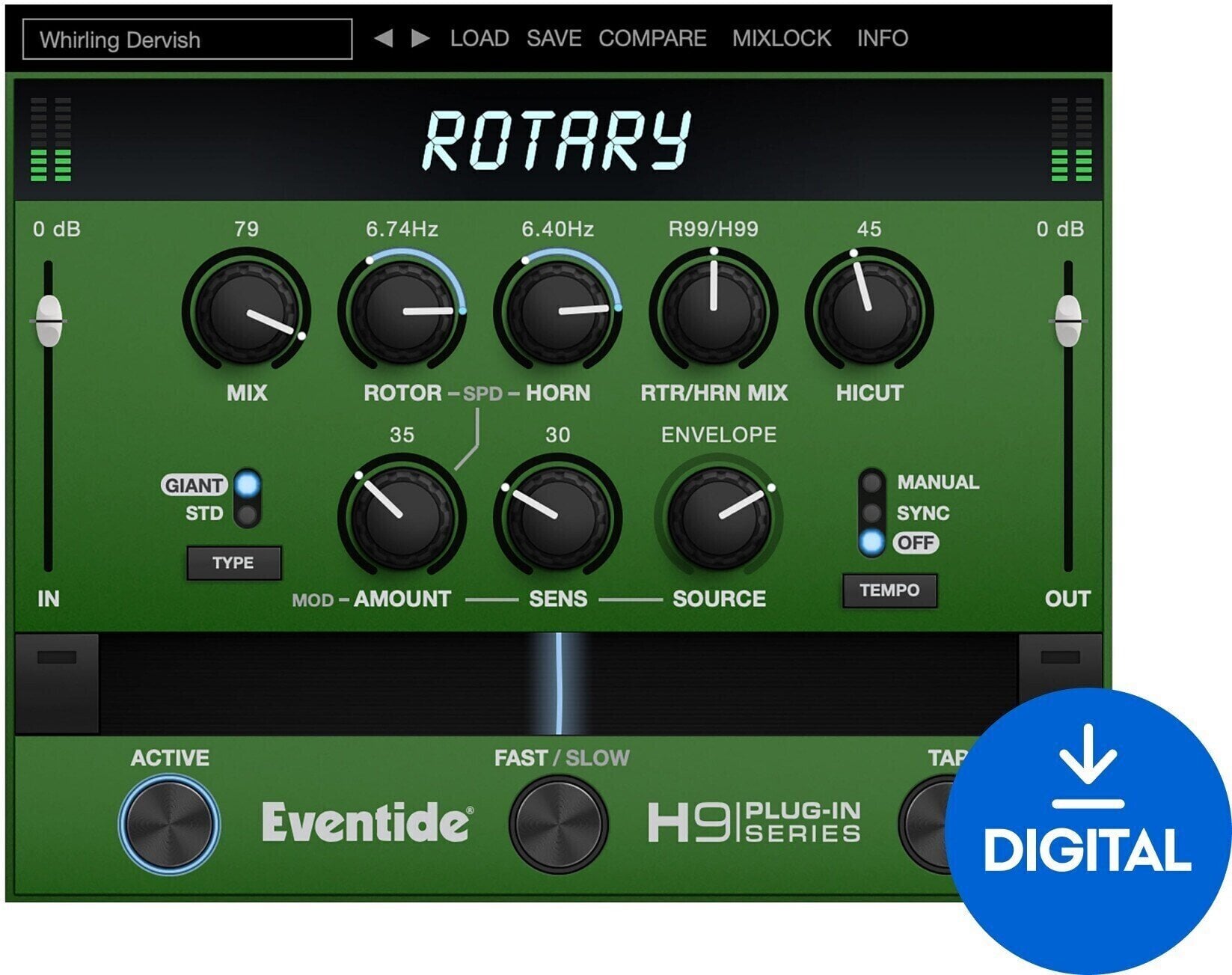The width and height of the screenshot is (1232, 975).
Task: Adjust the MIX knob
Action: [x=247, y=311]
